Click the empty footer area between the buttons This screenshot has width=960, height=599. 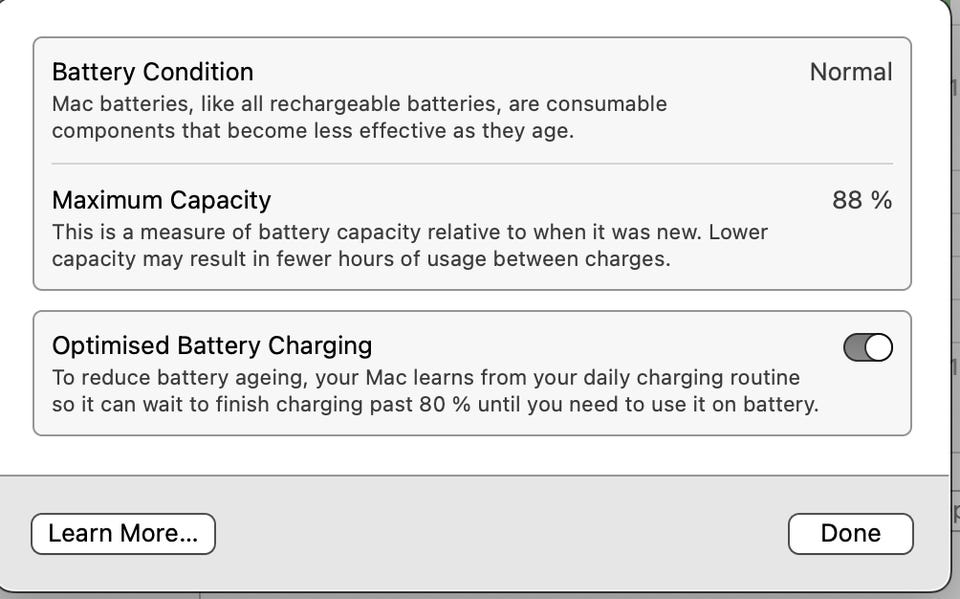[500, 534]
